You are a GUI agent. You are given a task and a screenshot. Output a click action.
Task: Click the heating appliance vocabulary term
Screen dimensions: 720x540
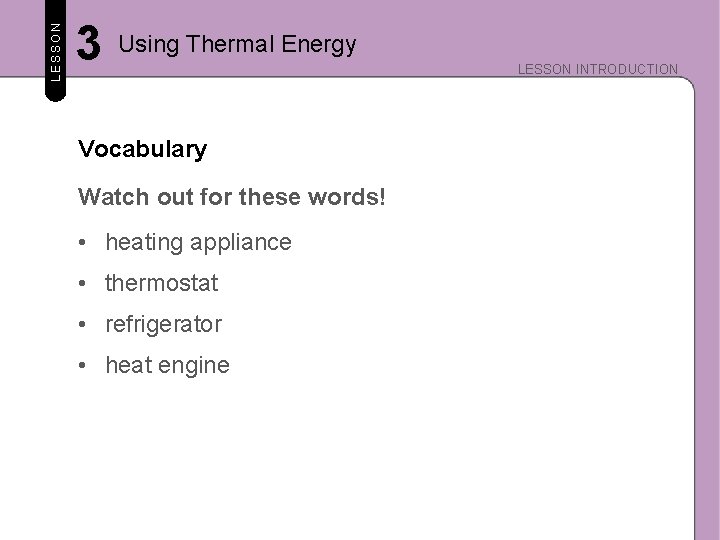pos(198,242)
